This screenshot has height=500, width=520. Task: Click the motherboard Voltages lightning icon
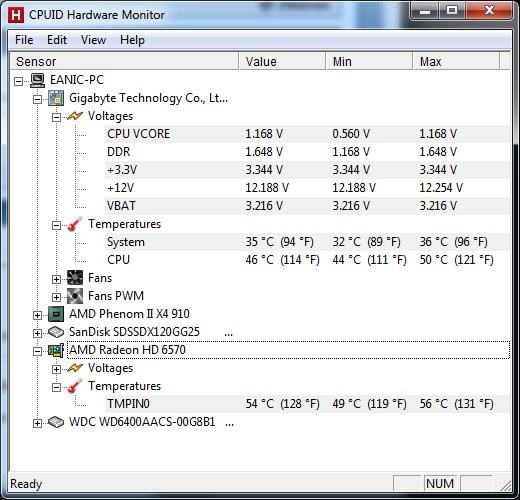75,116
